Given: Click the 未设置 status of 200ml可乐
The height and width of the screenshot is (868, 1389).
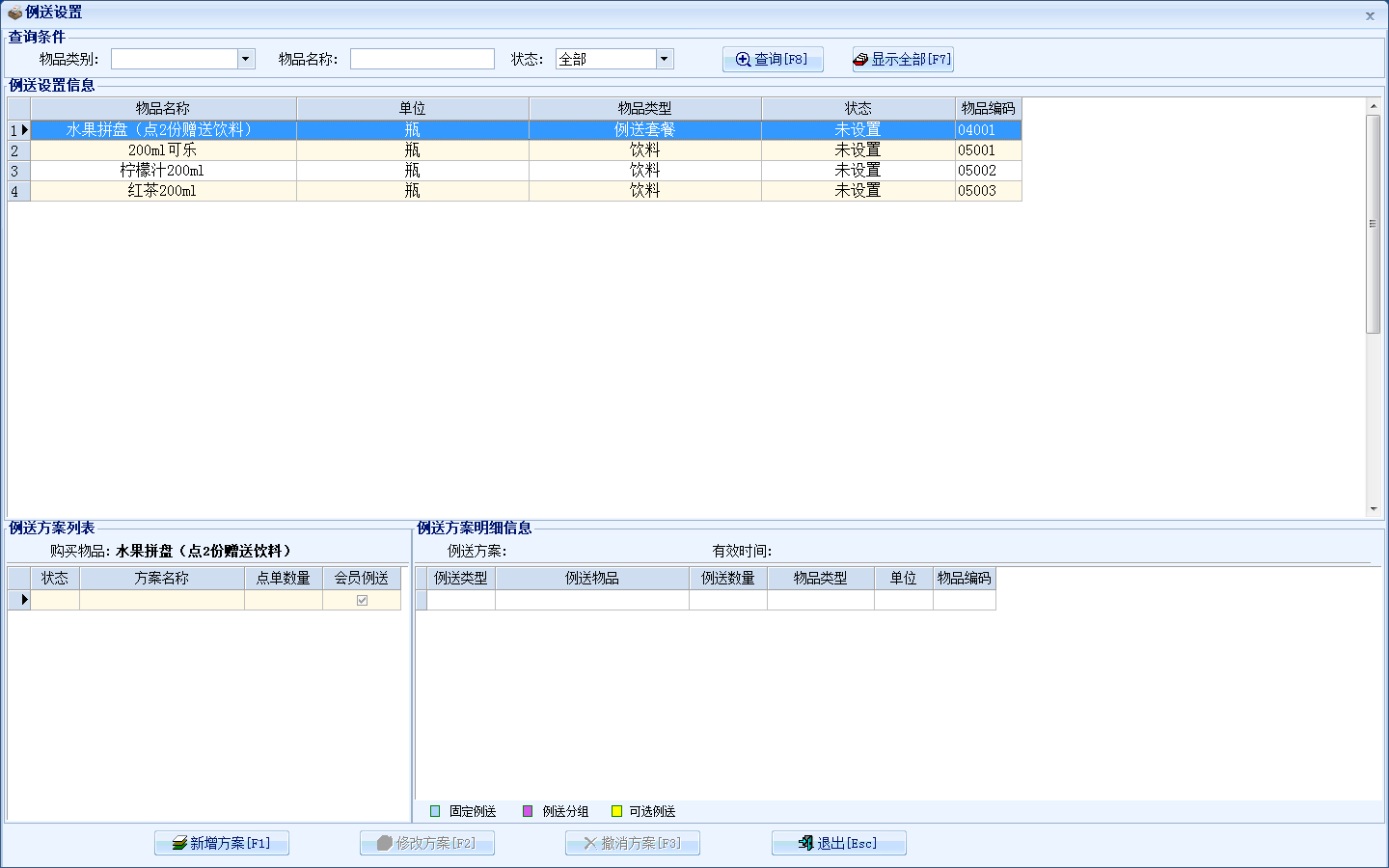Looking at the screenshot, I should pyautogui.click(x=858, y=149).
